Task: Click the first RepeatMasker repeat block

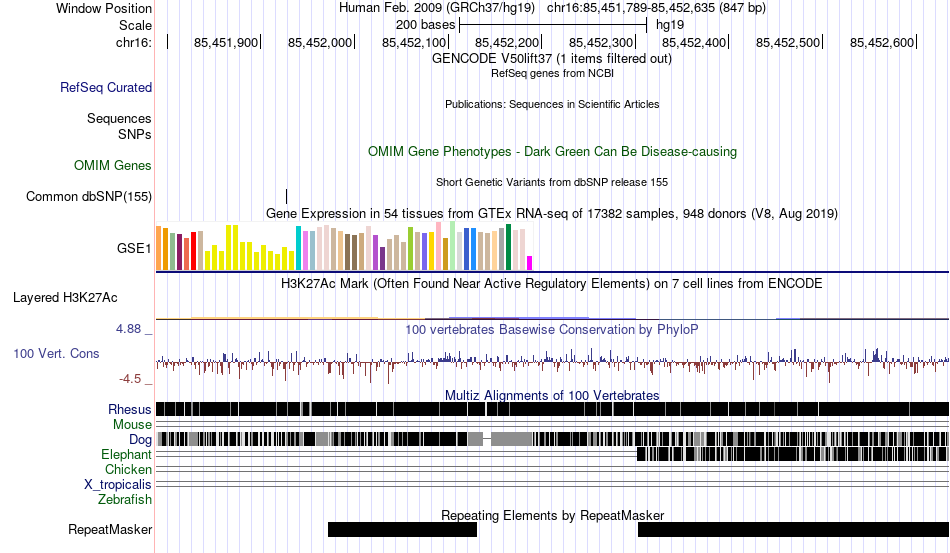Action: 402,529
